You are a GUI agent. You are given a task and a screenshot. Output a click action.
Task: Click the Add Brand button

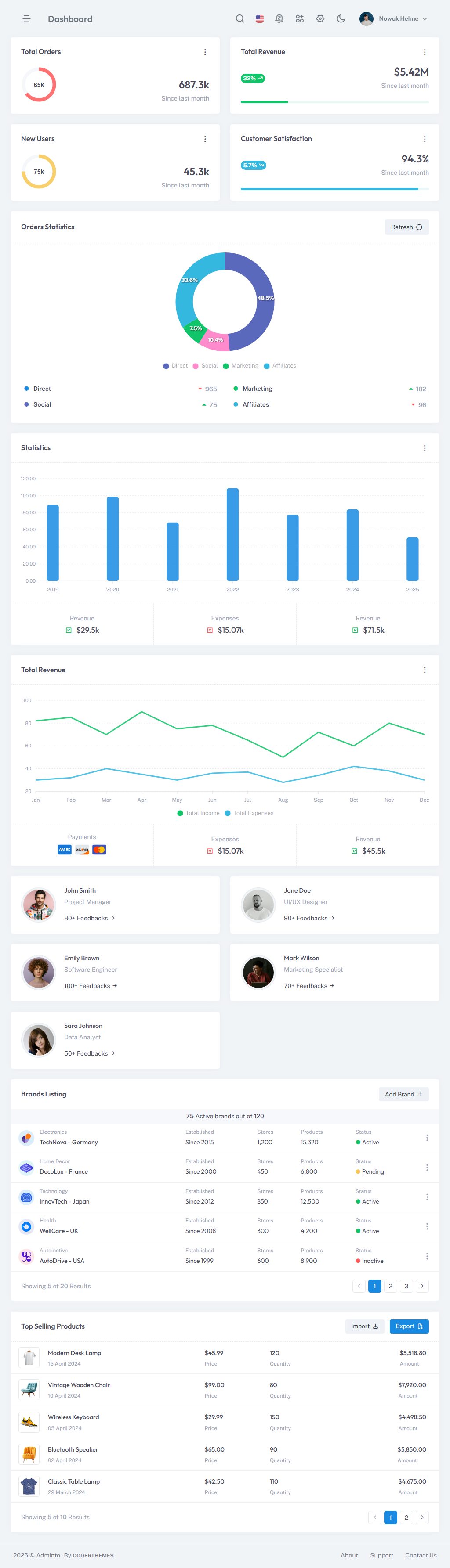tap(404, 1094)
